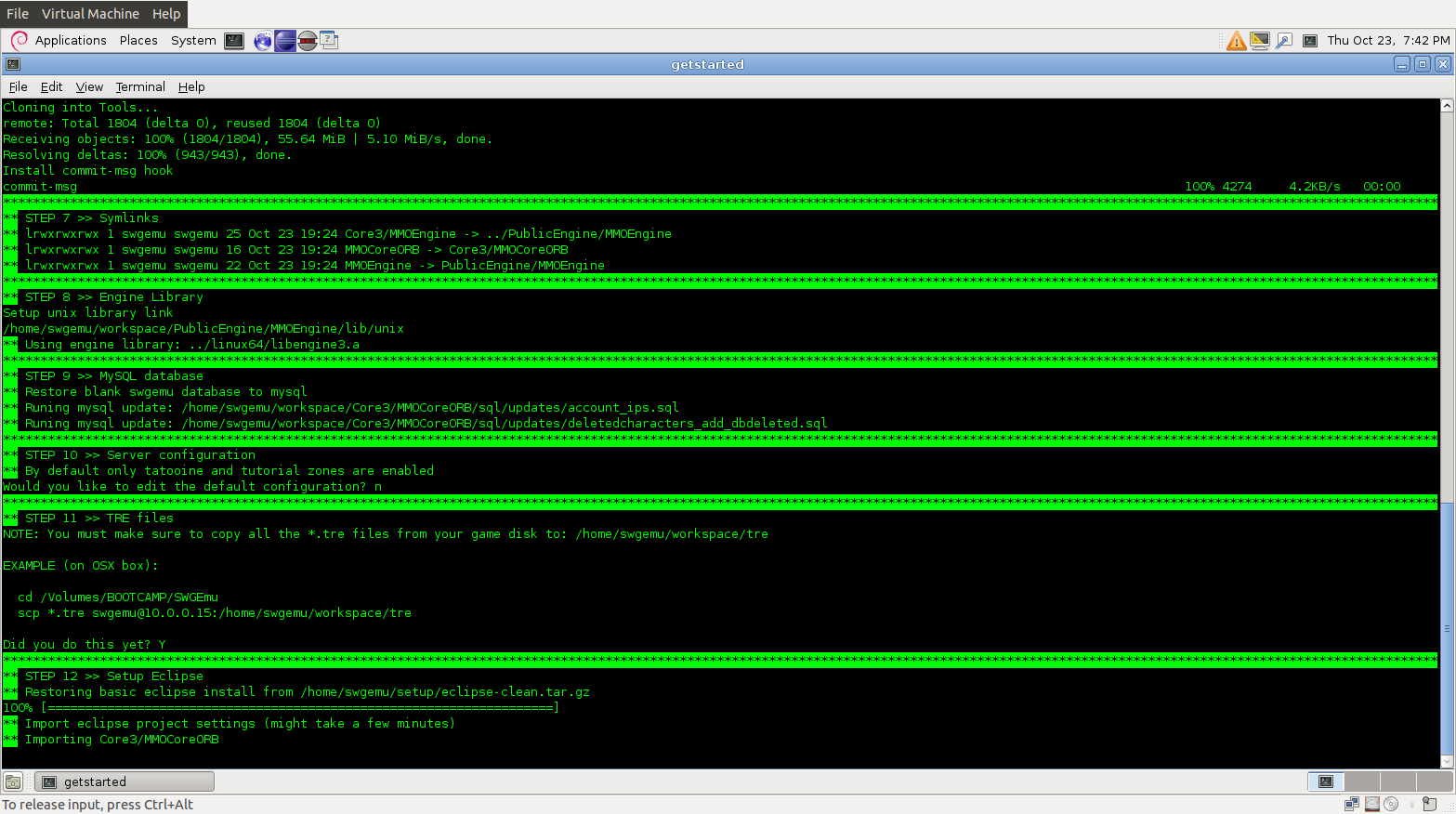1456x814 pixels.
Task: Click the "STEP 11 >> TRE files" line
Action: coord(99,519)
